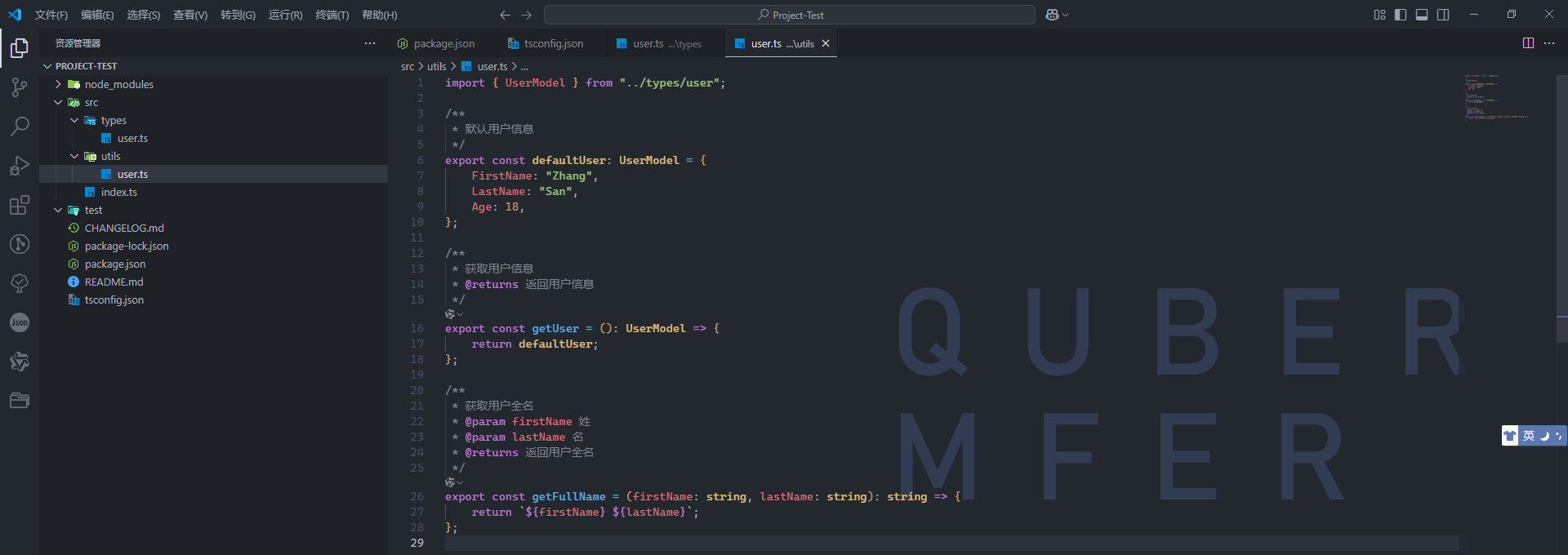Open the 编辑(E) menu
Screen dimensions: 1568x555
point(97,15)
